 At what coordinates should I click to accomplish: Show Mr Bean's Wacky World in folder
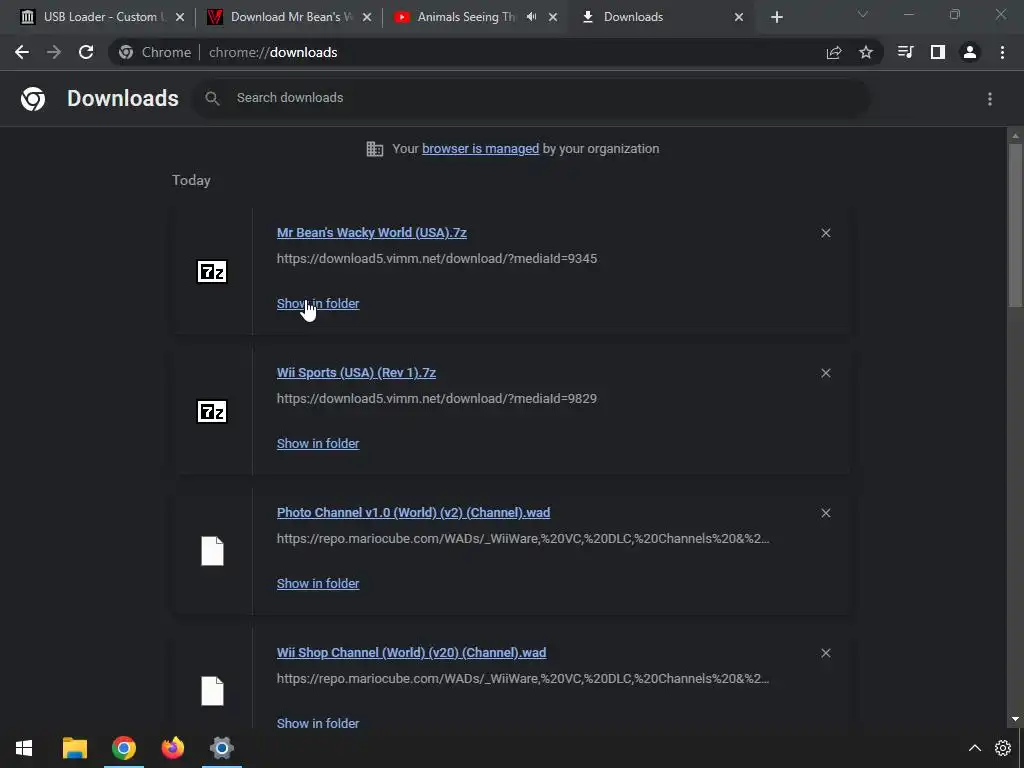(318, 304)
